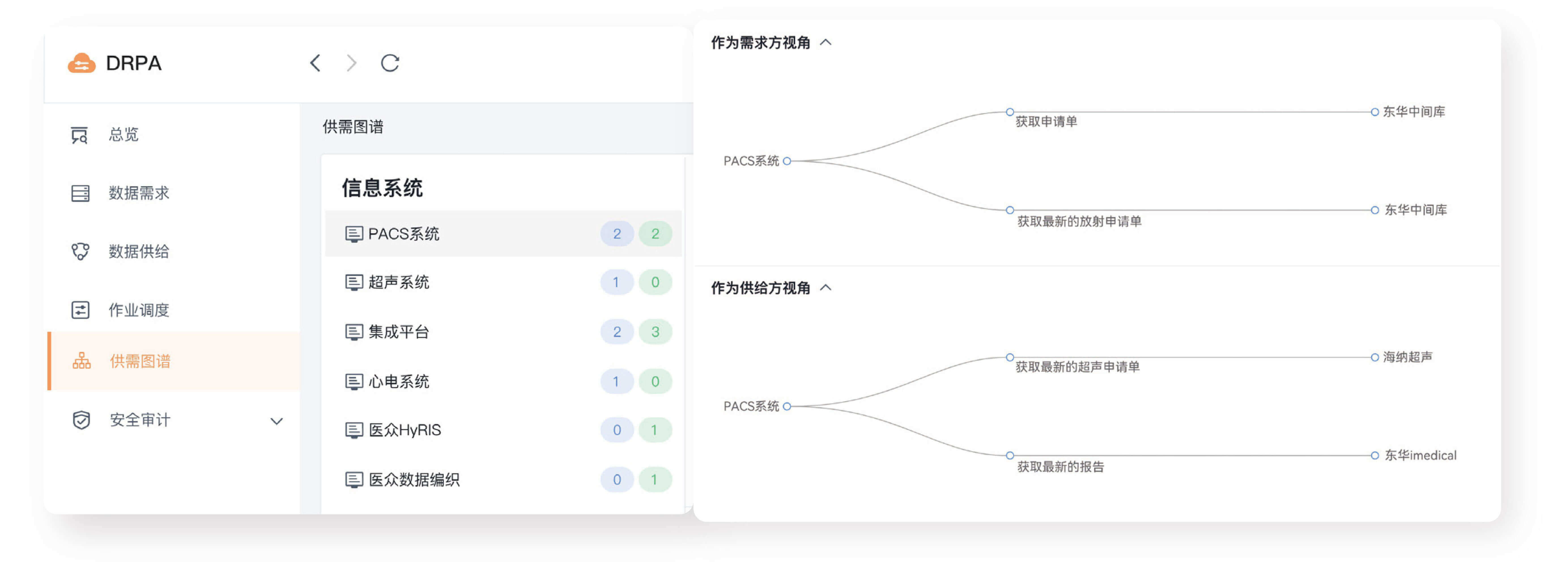The width and height of the screenshot is (1568, 568).
Task: Open 总览 in the sidebar
Action: [124, 135]
